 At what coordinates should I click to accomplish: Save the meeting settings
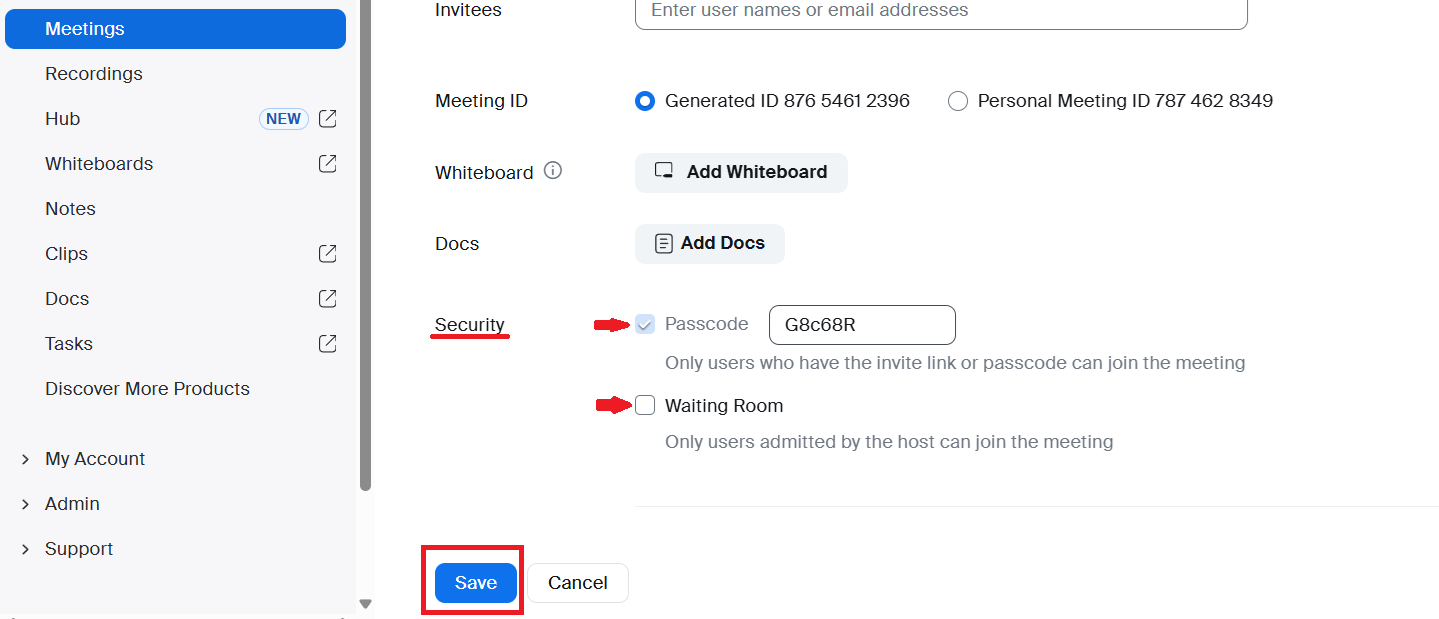(x=475, y=583)
